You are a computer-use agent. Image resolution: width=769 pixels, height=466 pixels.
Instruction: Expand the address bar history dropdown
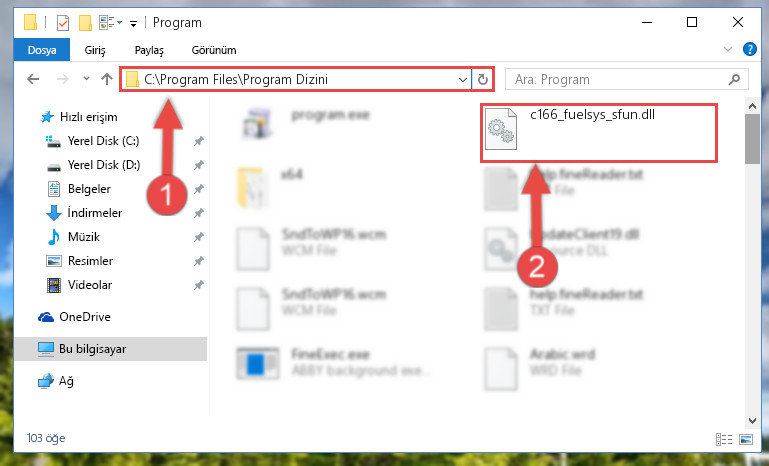coord(462,79)
